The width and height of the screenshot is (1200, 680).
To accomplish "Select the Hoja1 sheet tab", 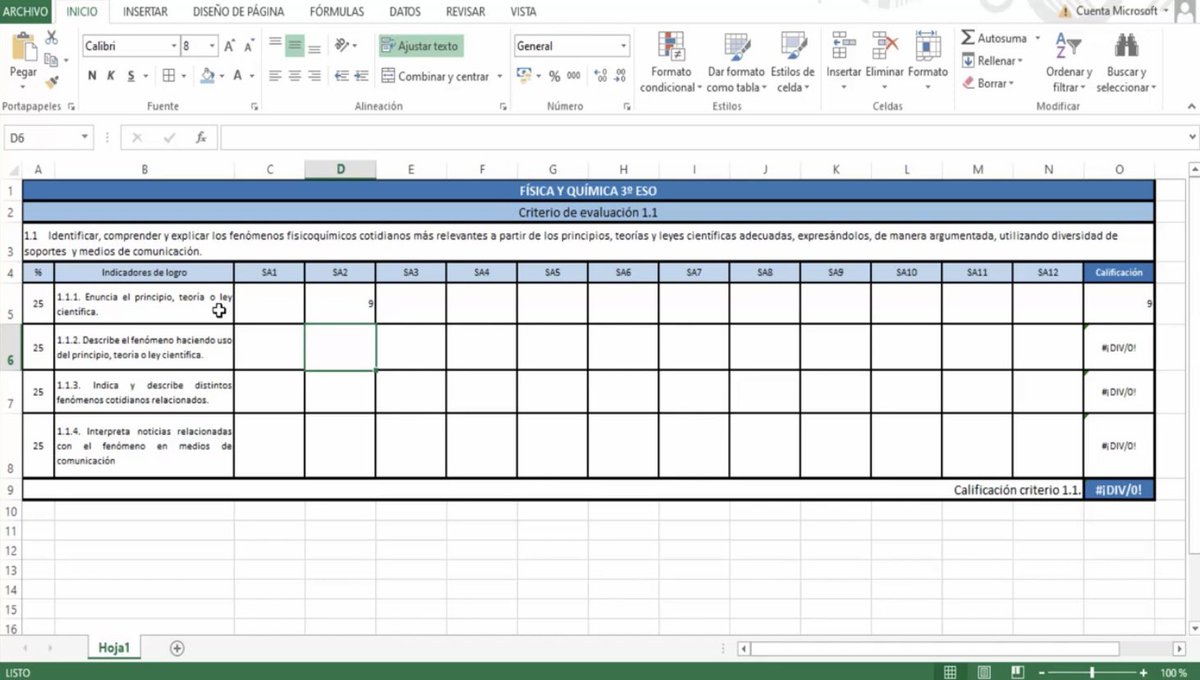I will (x=115, y=648).
